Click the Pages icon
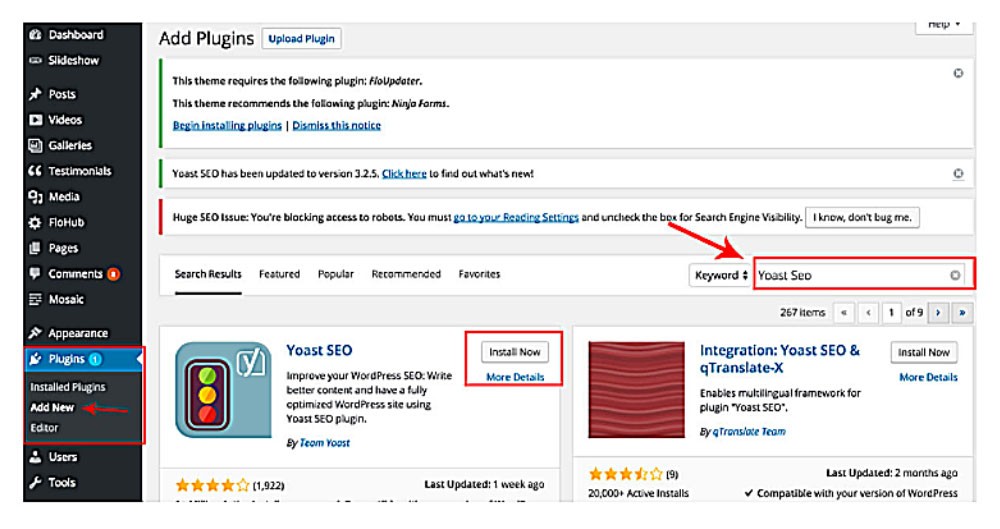 (36, 248)
